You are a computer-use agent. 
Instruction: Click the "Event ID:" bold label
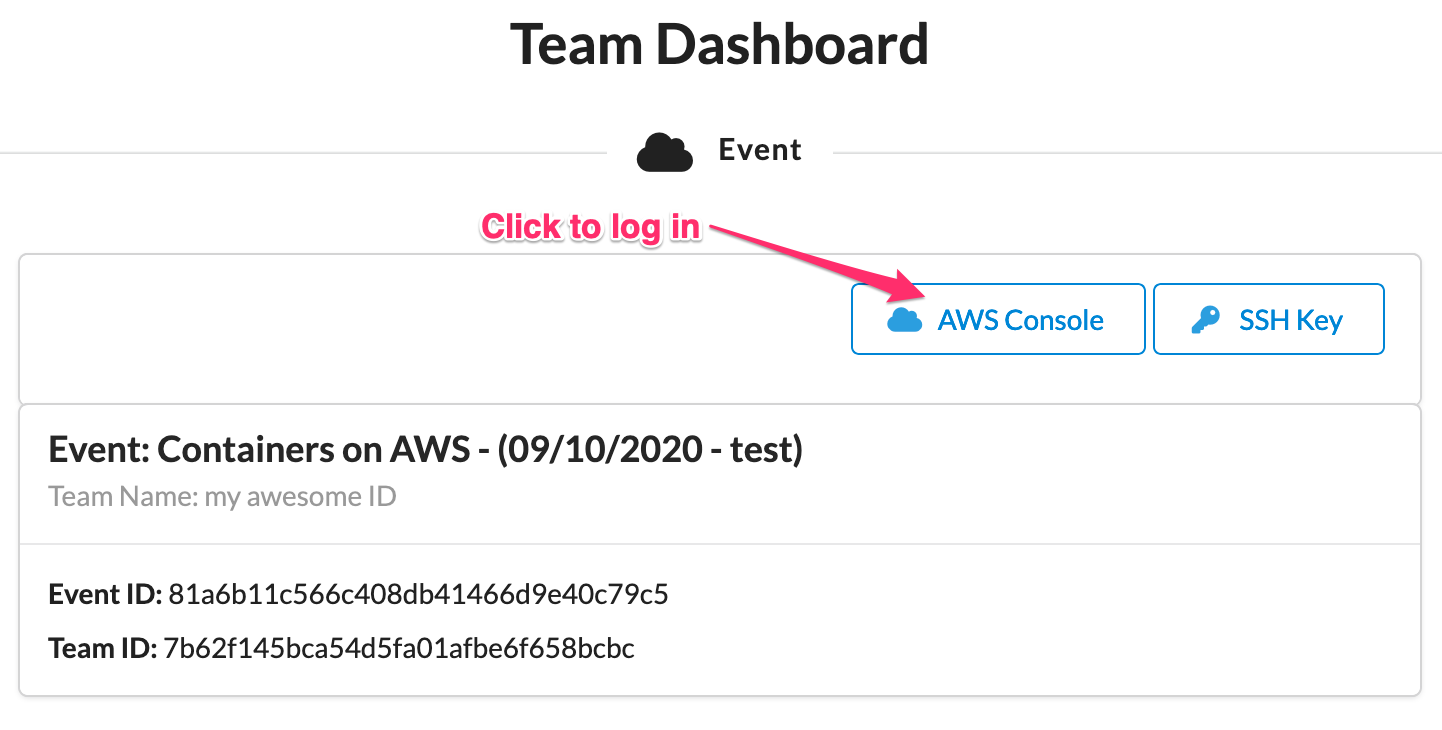pos(105,595)
